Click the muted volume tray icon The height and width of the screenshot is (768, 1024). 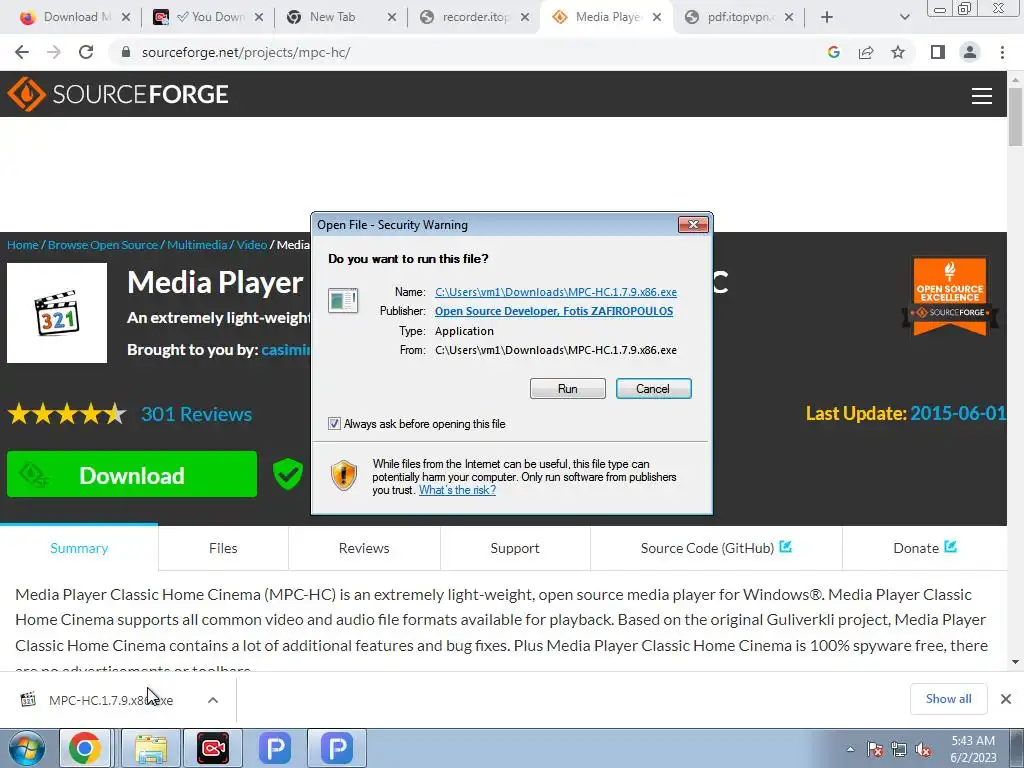coord(923,749)
